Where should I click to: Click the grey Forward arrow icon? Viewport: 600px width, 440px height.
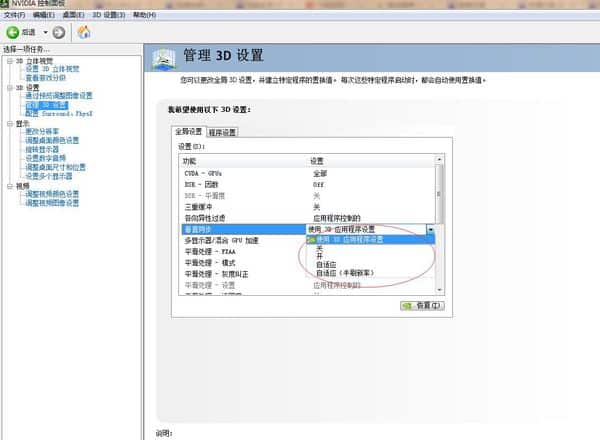pos(59,33)
